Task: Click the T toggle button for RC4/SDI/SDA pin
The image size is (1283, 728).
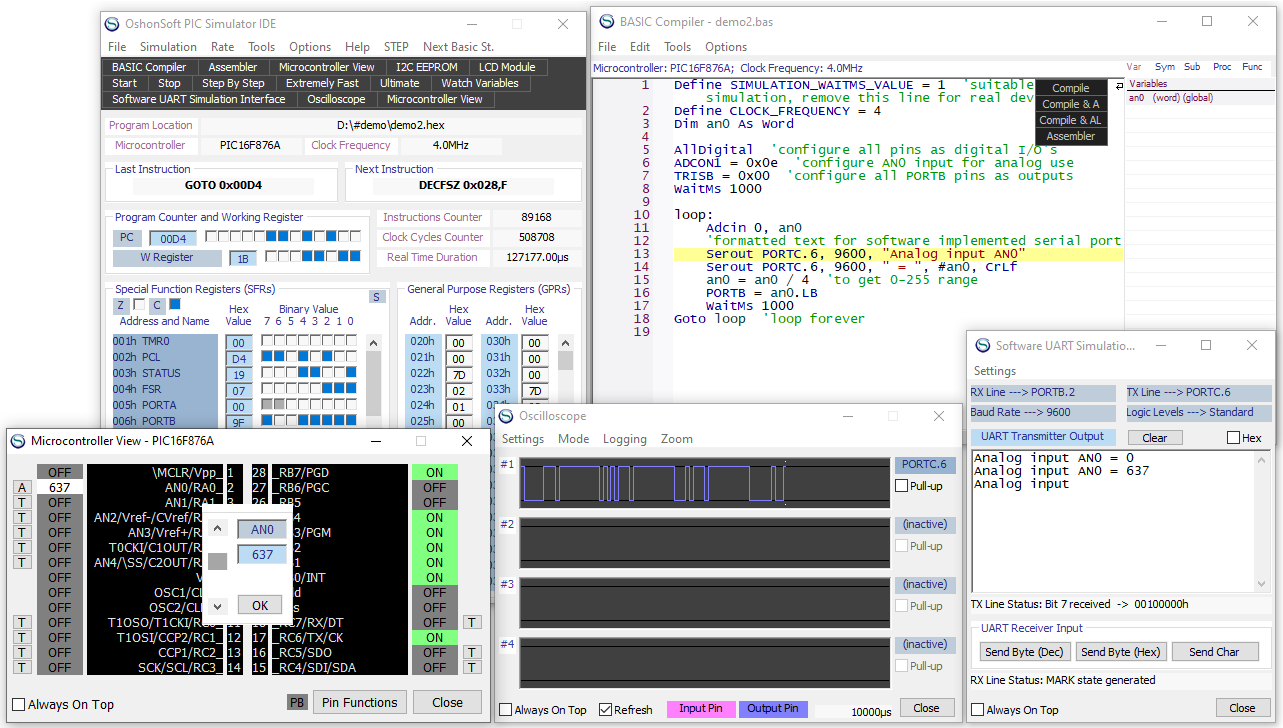Action: coord(472,667)
